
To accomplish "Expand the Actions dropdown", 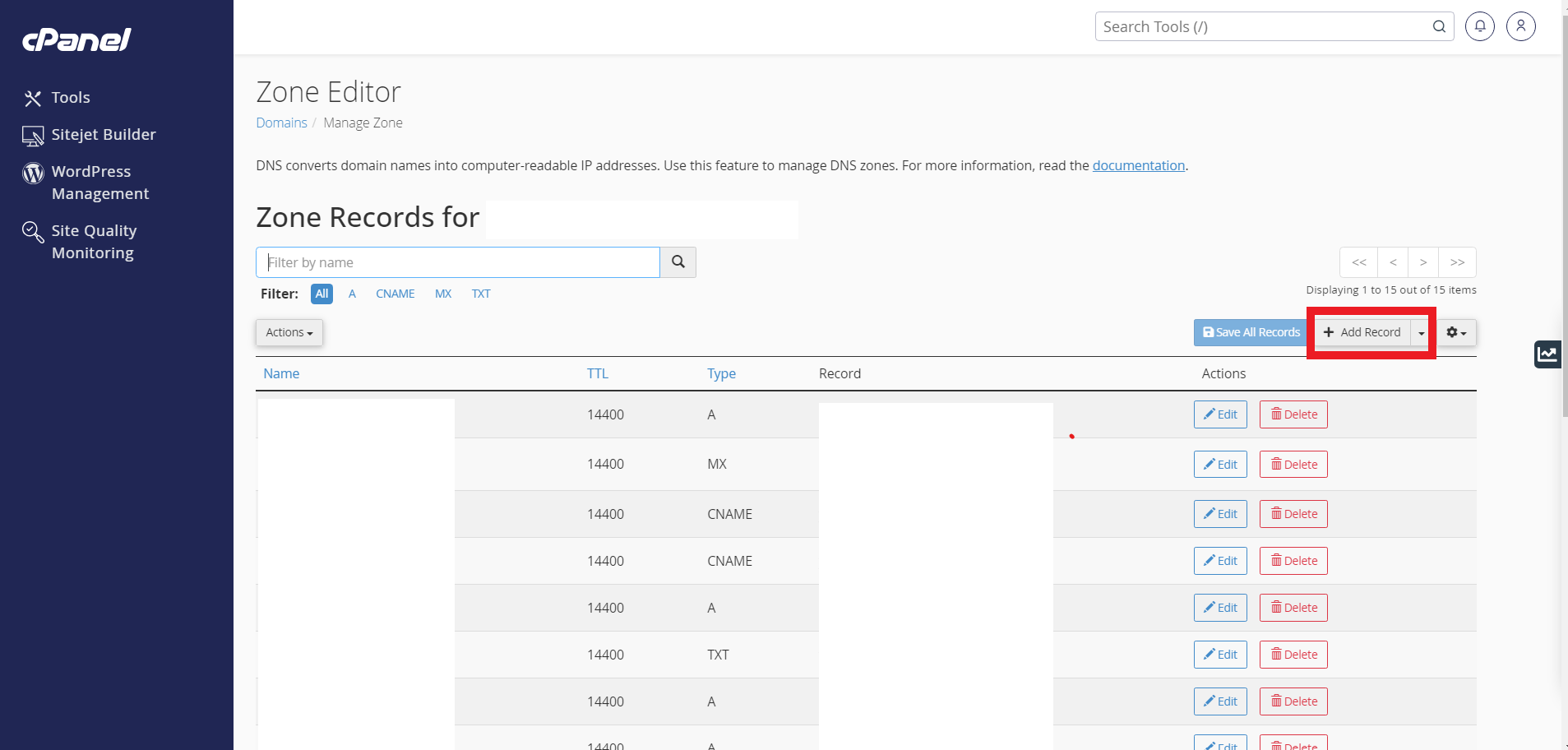I will 289,332.
